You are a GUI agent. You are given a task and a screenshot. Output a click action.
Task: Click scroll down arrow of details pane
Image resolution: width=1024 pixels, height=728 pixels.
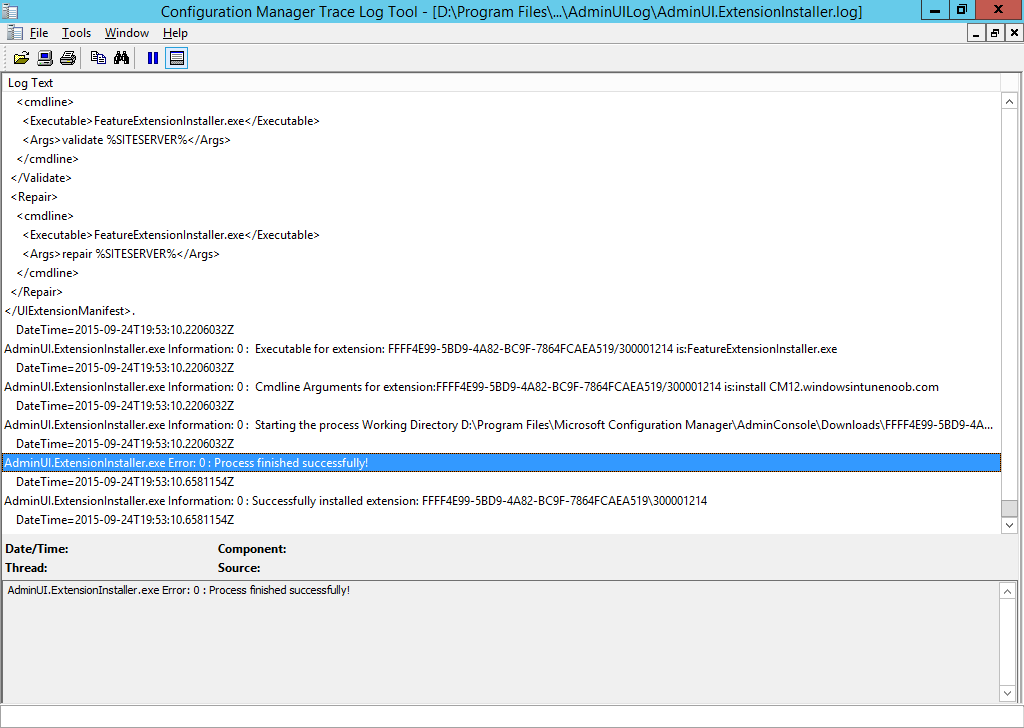click(x=1007, y=693)
